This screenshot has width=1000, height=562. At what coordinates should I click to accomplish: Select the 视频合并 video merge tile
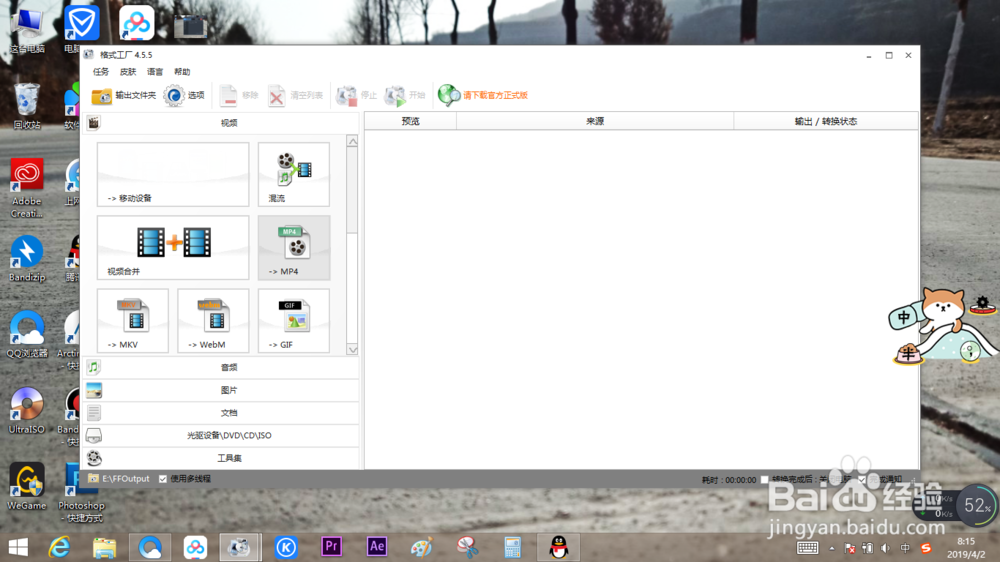[x=173, y=248]
